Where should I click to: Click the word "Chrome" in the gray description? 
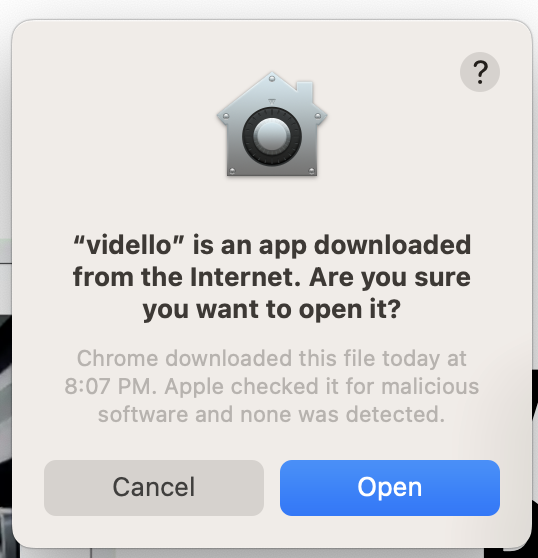[x=117, y=358]
